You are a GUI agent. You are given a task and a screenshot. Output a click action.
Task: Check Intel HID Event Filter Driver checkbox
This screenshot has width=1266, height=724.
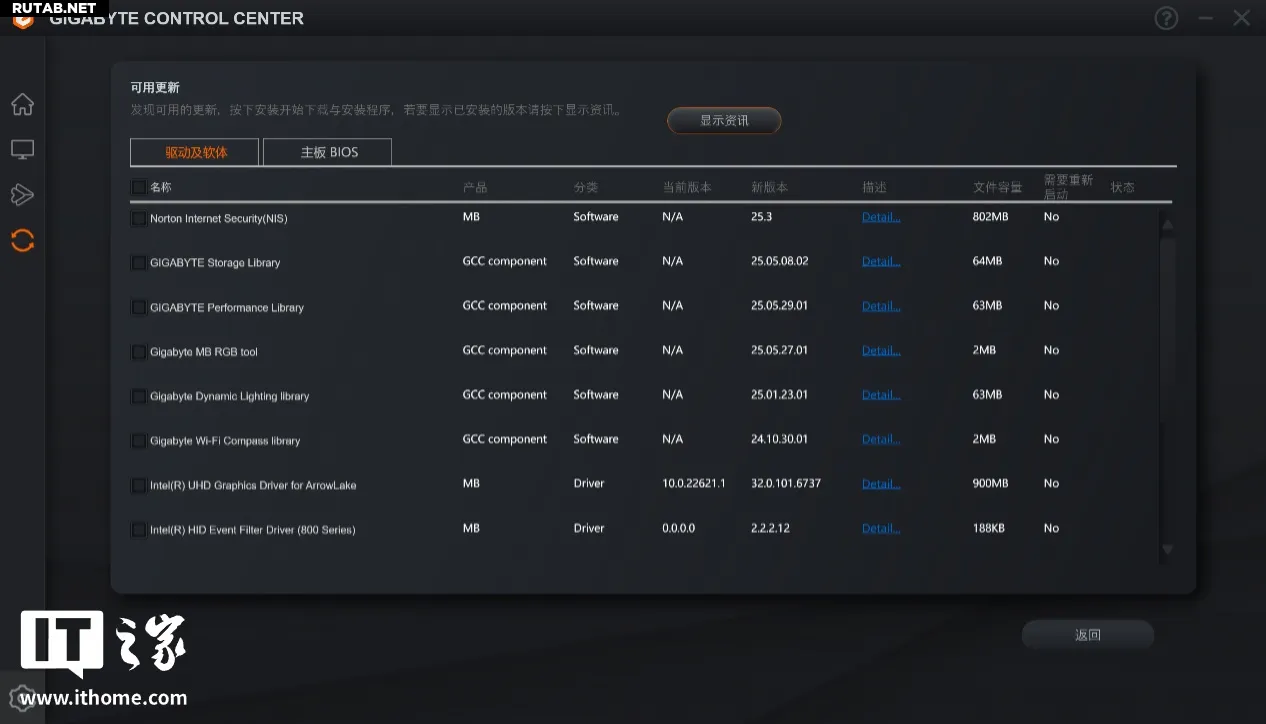(x=139, y=530)
